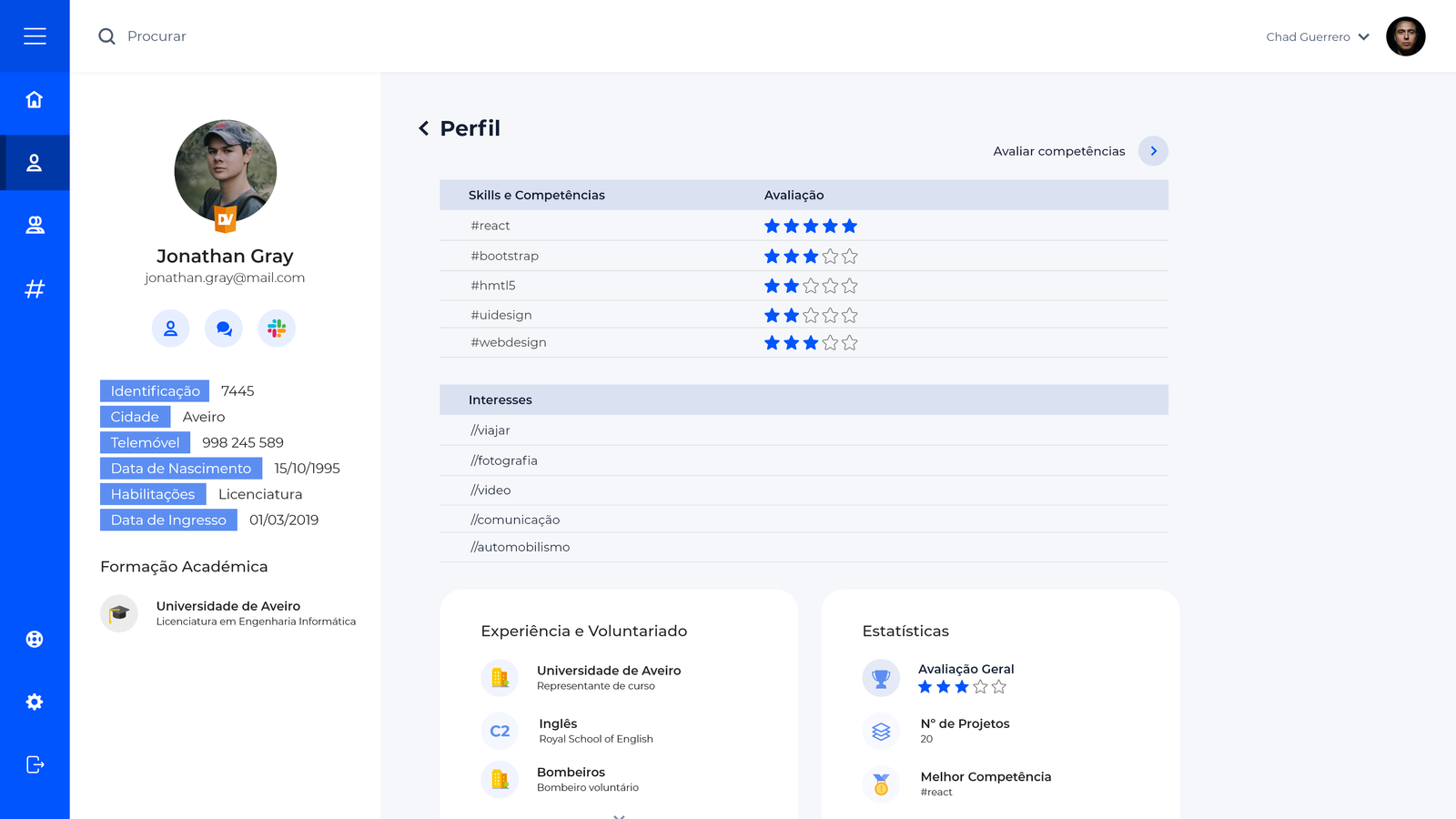Set #bootstrap rating to five stars

coord(849,257)
